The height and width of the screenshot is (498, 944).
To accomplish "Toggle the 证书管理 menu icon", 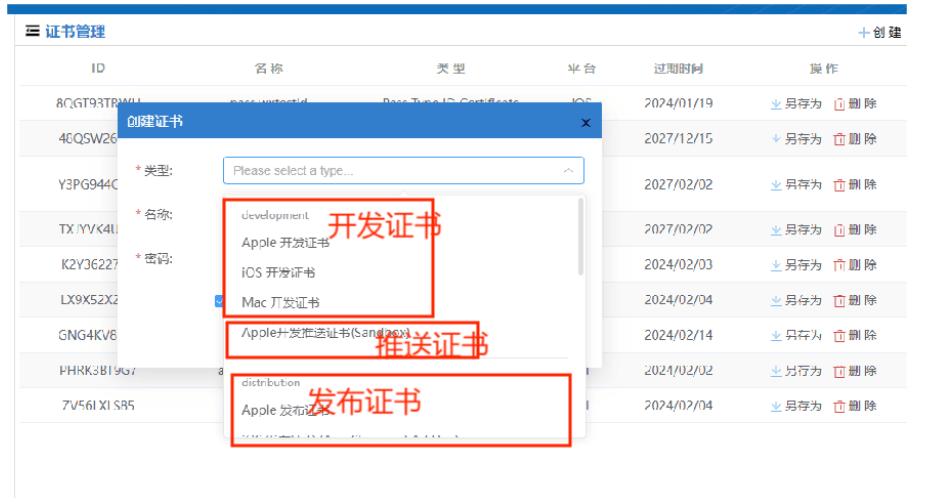I will [33, 31].
